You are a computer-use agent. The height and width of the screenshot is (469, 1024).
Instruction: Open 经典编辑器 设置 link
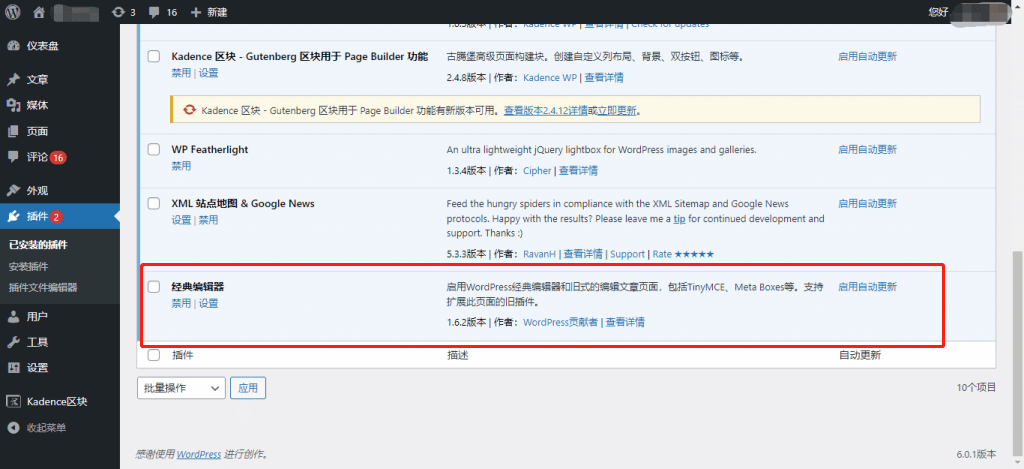click(208, 303)
